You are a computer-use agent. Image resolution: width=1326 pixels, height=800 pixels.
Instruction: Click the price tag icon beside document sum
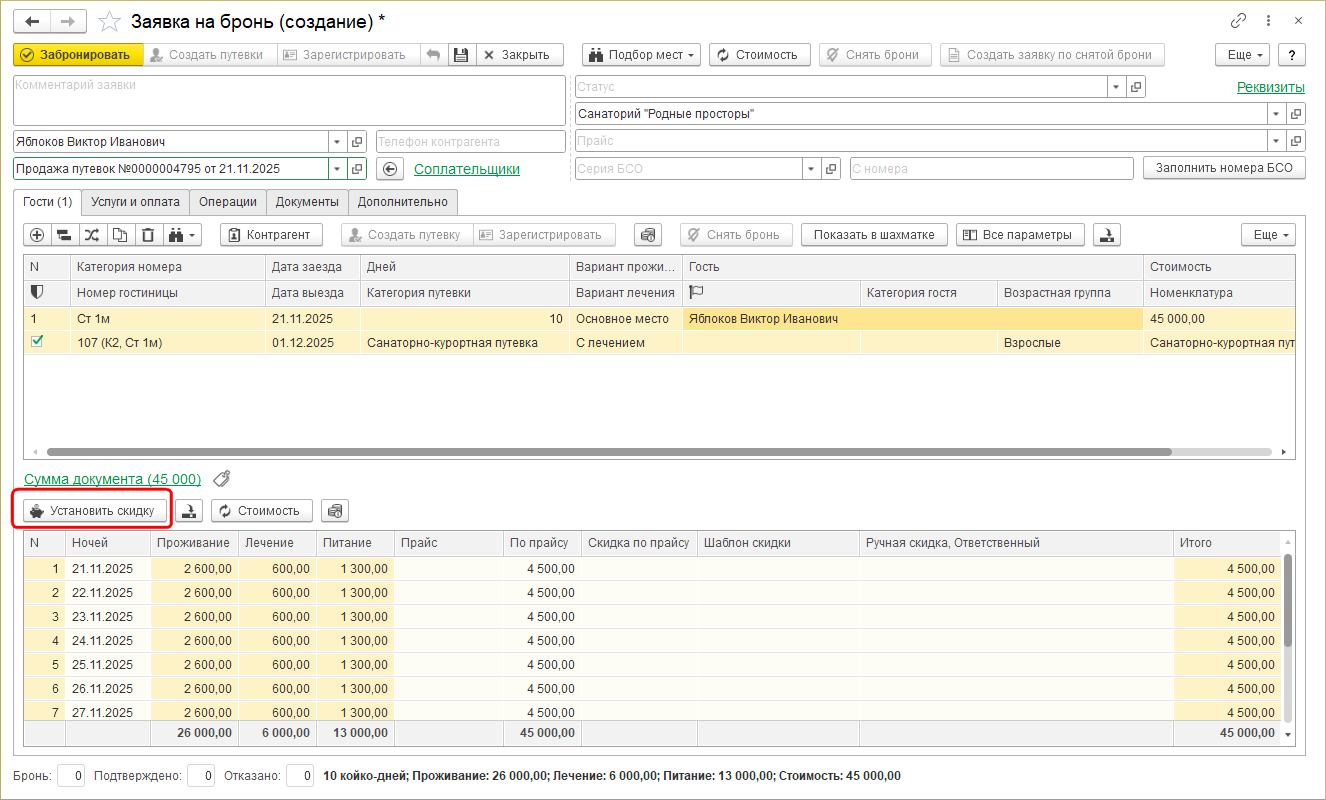click(222, 479)
